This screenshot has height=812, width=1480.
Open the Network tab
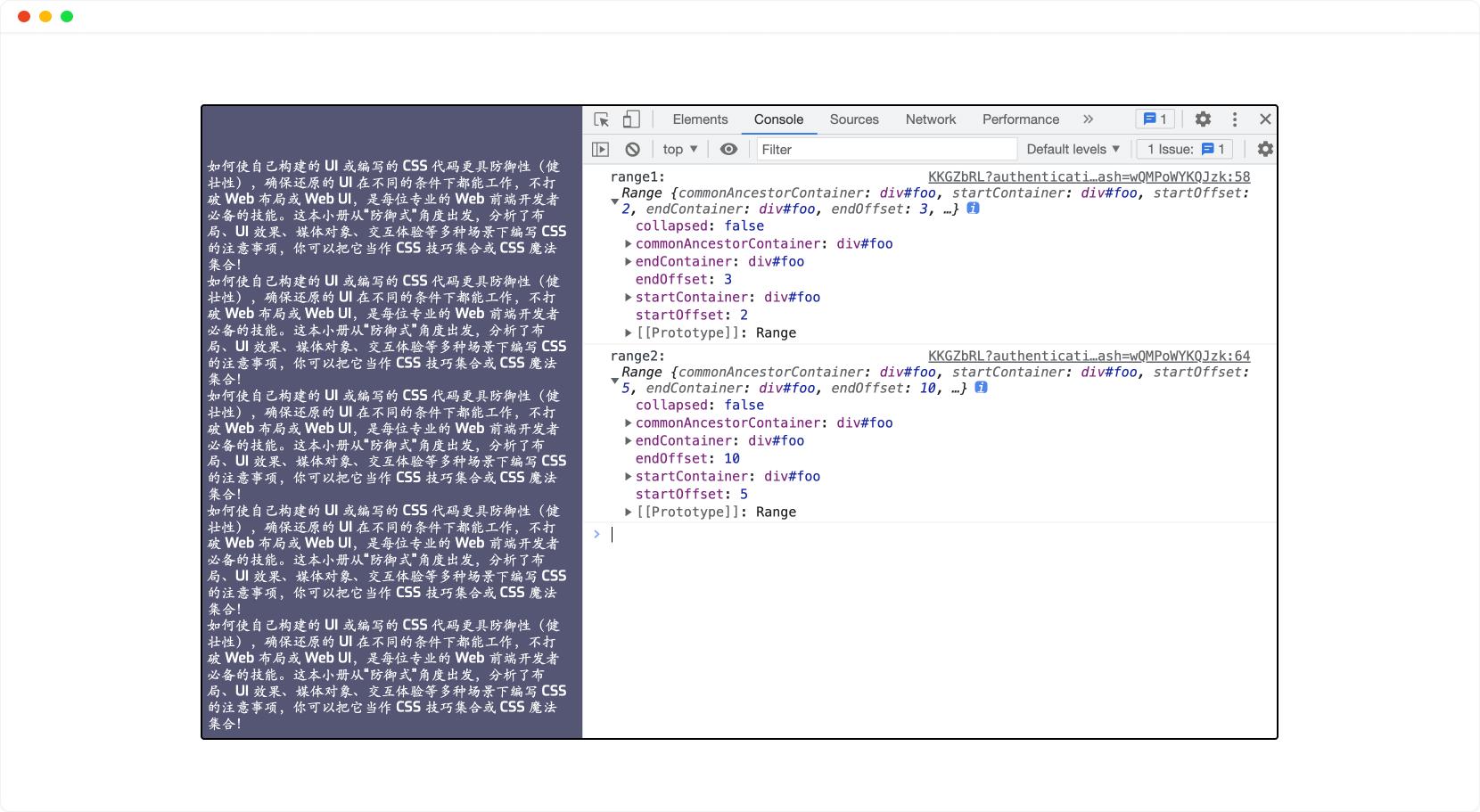[931, 119]
